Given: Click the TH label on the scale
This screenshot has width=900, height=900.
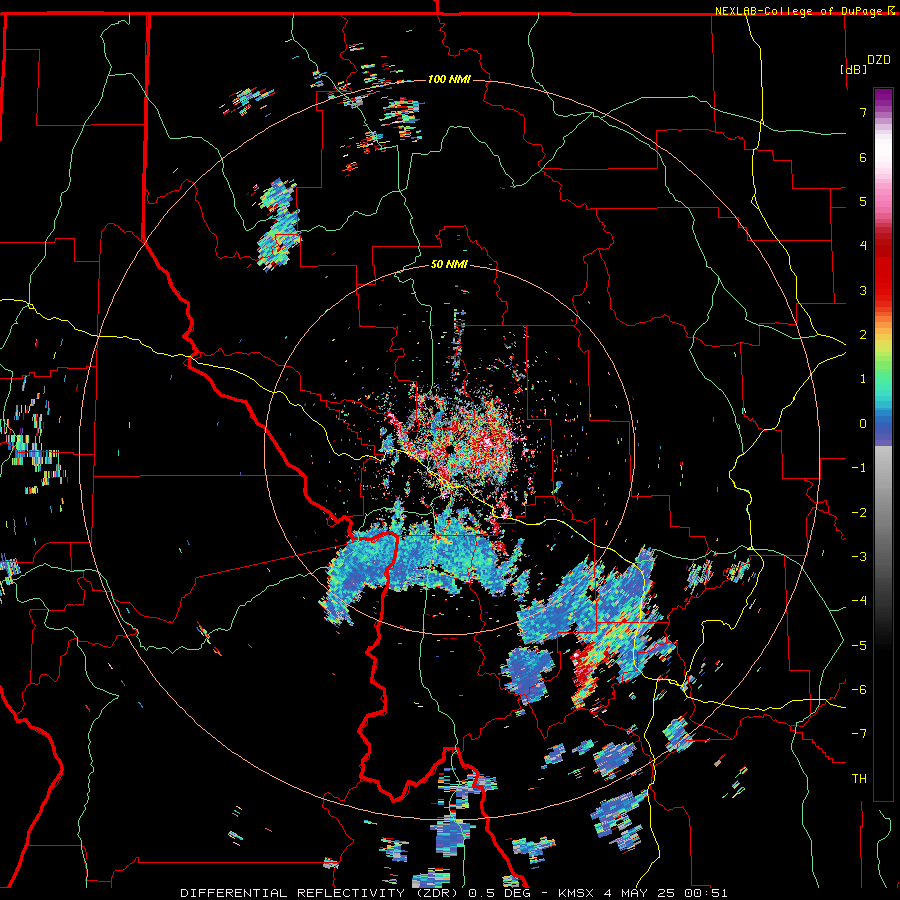Looking at the screenshot, I should [x=859, y=779].
